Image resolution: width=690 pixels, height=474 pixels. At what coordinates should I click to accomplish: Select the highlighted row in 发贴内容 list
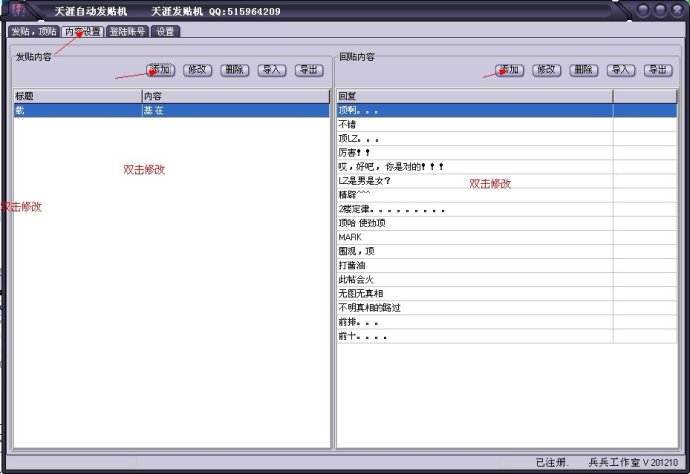[172, 110]
